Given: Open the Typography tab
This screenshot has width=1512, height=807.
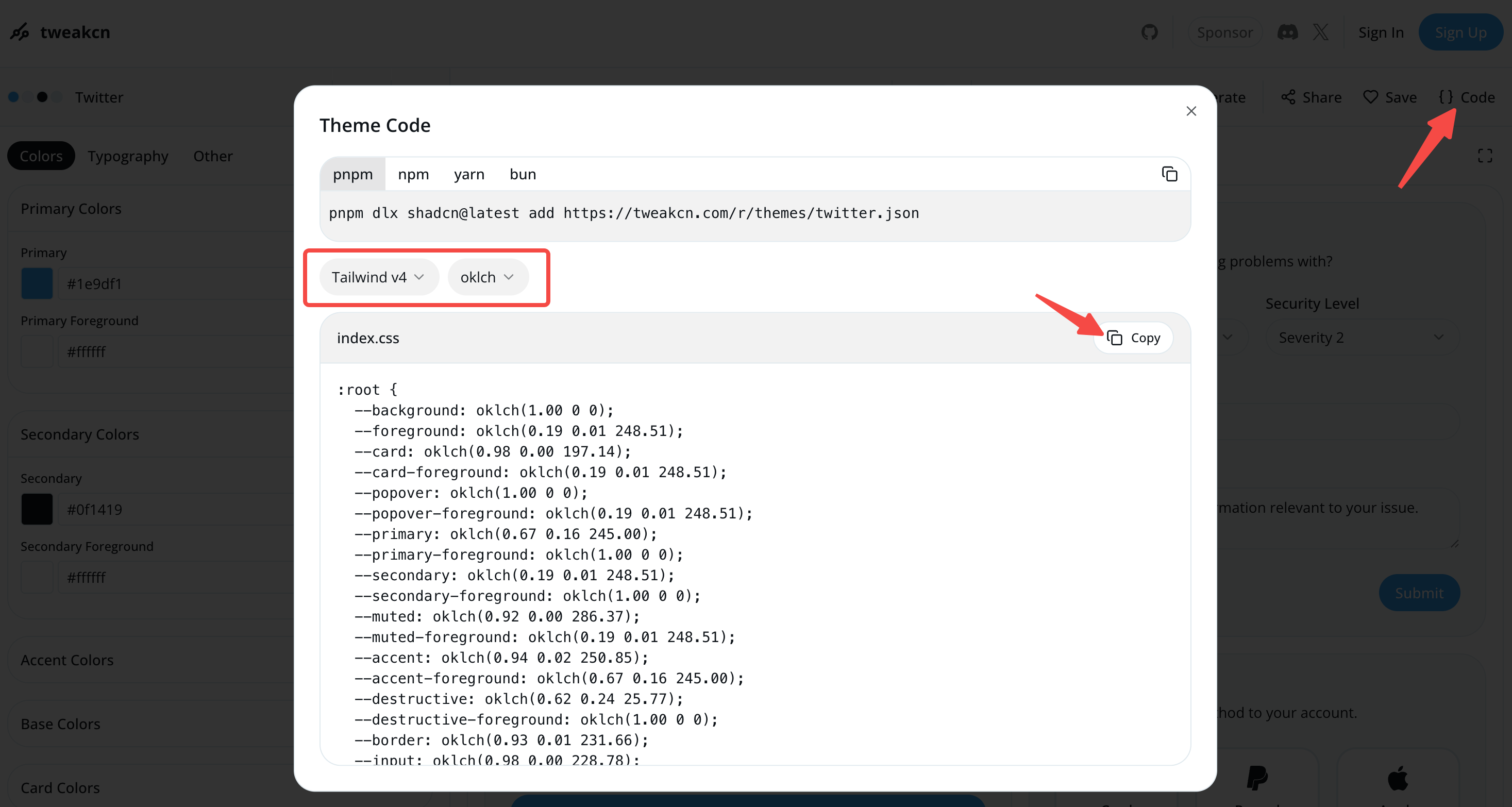Looking at the screenshot, I should pyautogui.click(x=128, y=156).
